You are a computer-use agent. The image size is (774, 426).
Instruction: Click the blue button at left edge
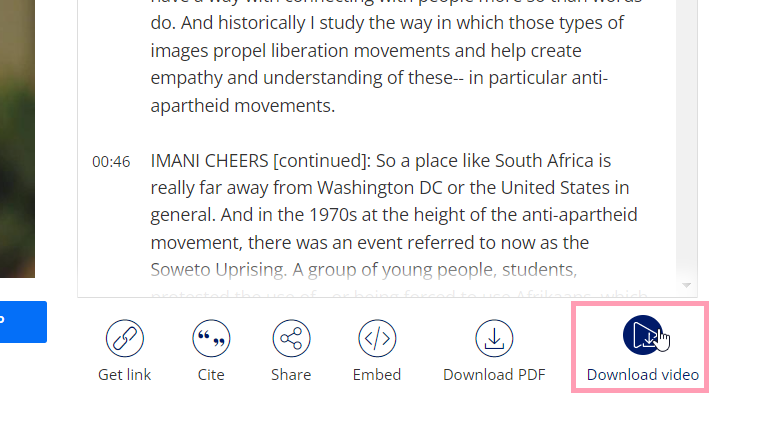[22, 321]
